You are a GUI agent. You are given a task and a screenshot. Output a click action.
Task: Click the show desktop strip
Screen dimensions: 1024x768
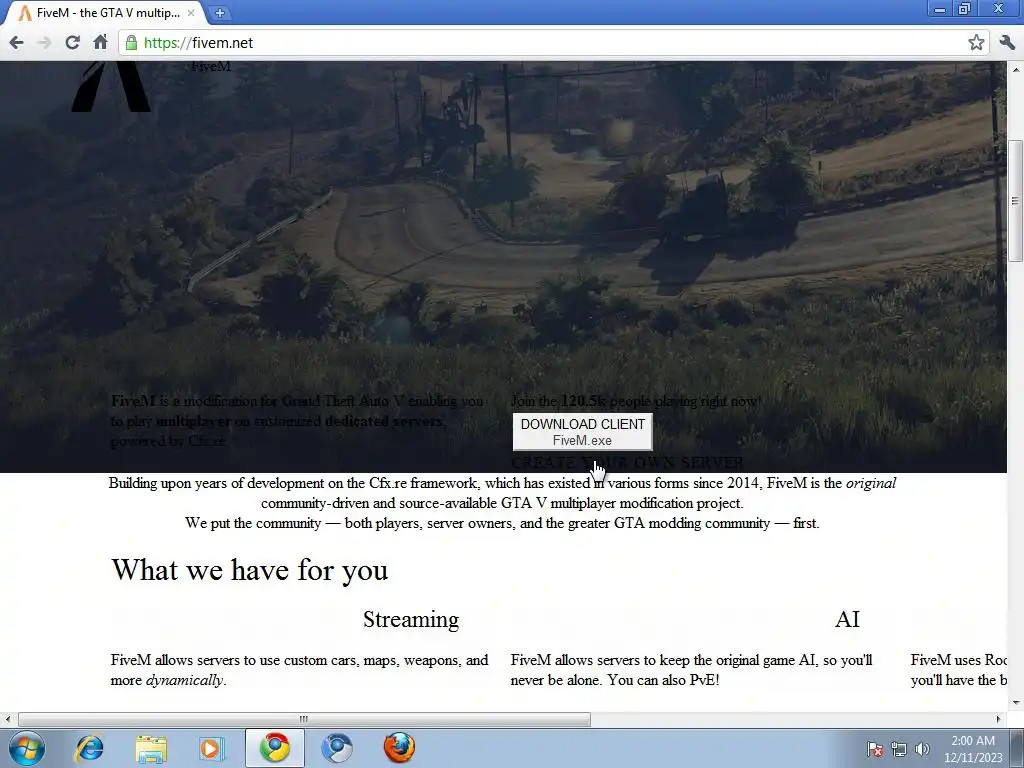[x=1019, y=748]
